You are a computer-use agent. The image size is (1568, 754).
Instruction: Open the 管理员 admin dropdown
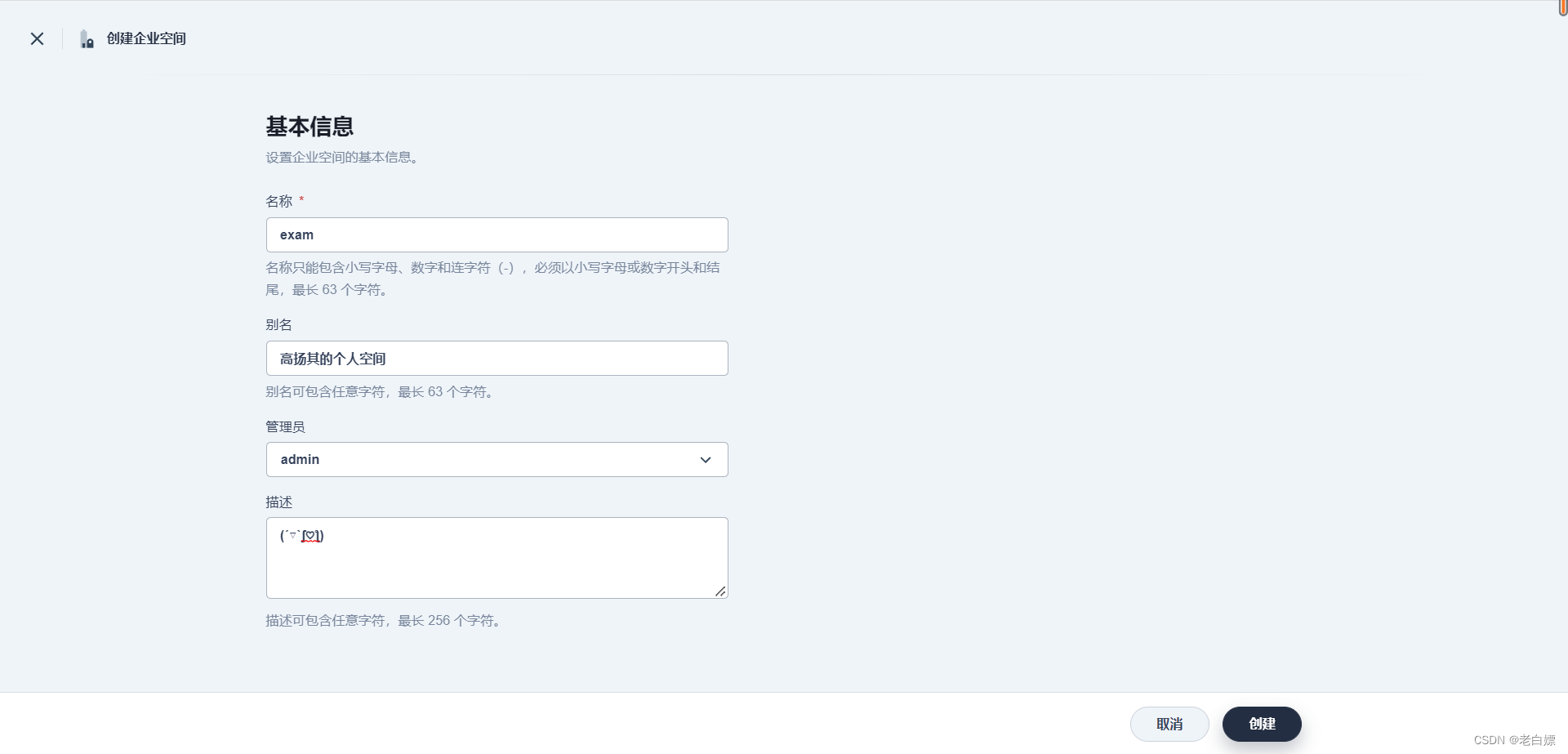pyautogui.click(x=497, y=459)
